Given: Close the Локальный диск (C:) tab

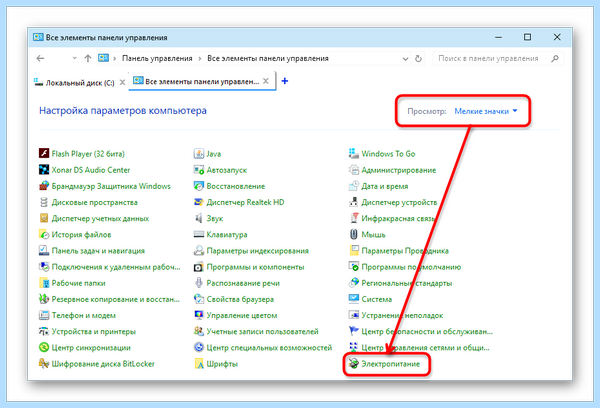Looking at the screenshot, I should point(122,82).
